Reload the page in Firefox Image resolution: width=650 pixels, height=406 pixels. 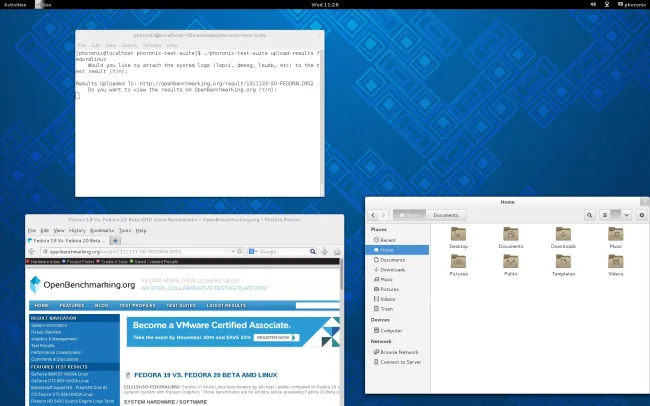tap(239, 251)
